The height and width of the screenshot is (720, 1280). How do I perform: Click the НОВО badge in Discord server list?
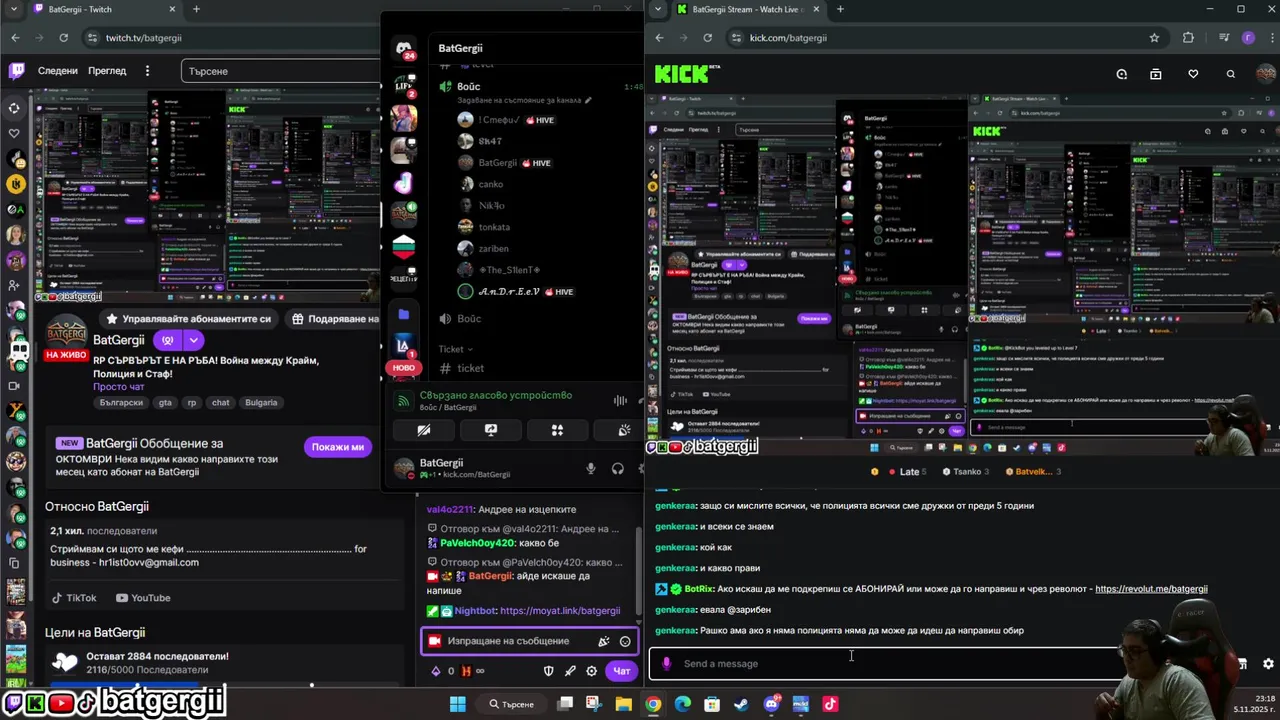pos(404,367)
